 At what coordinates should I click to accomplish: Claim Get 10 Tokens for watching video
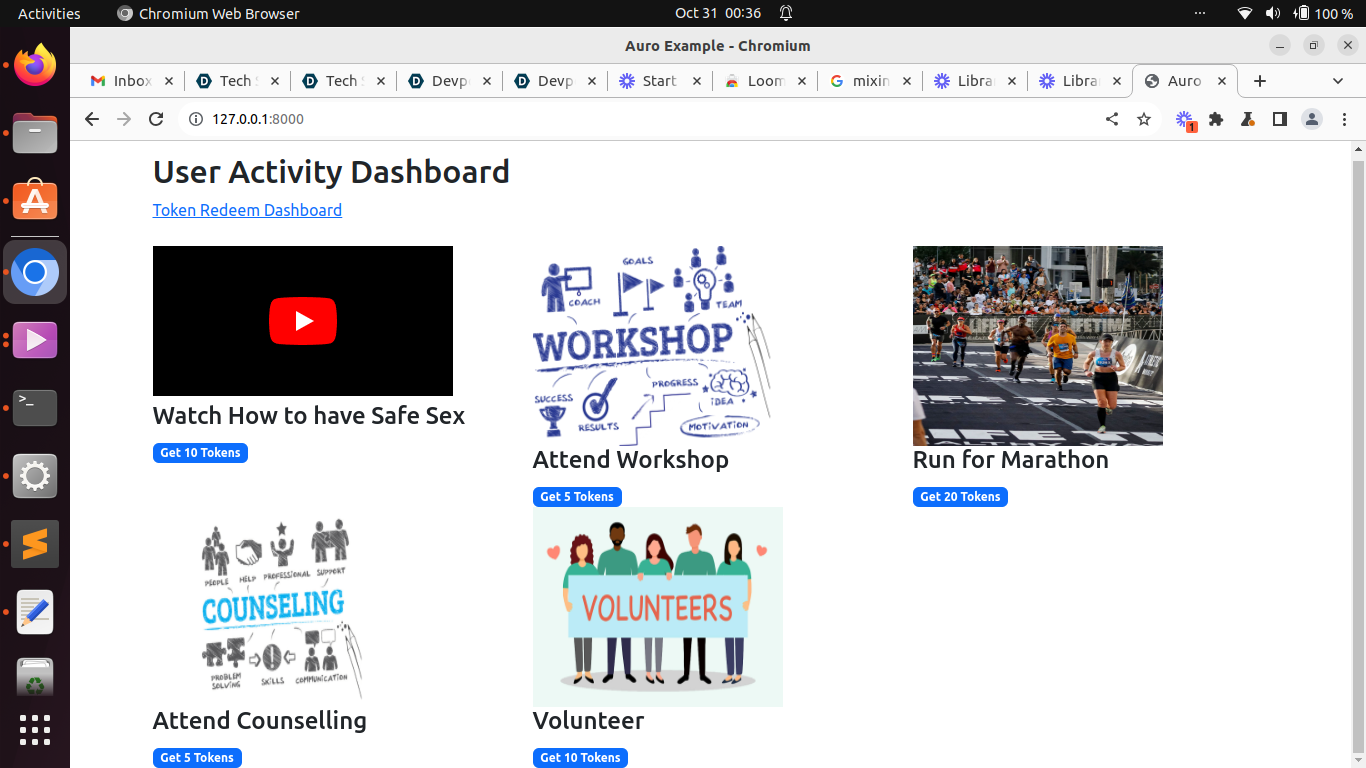pyautogui.click(x=200, y=453)
